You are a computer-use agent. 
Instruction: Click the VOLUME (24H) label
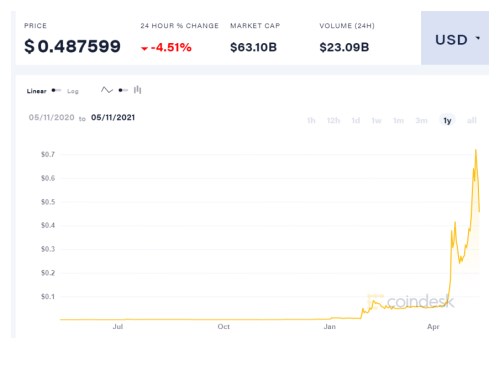[347, 26]
